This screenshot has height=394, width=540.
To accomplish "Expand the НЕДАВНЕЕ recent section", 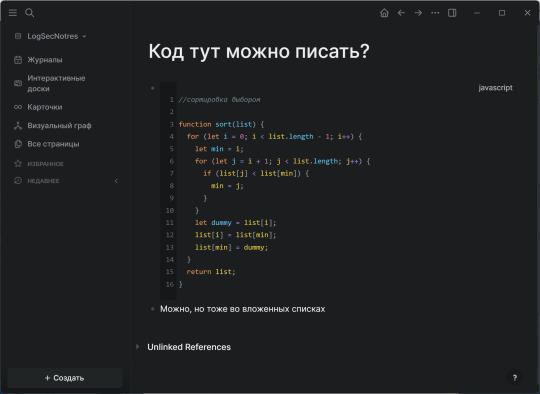I will coord(43,181).
